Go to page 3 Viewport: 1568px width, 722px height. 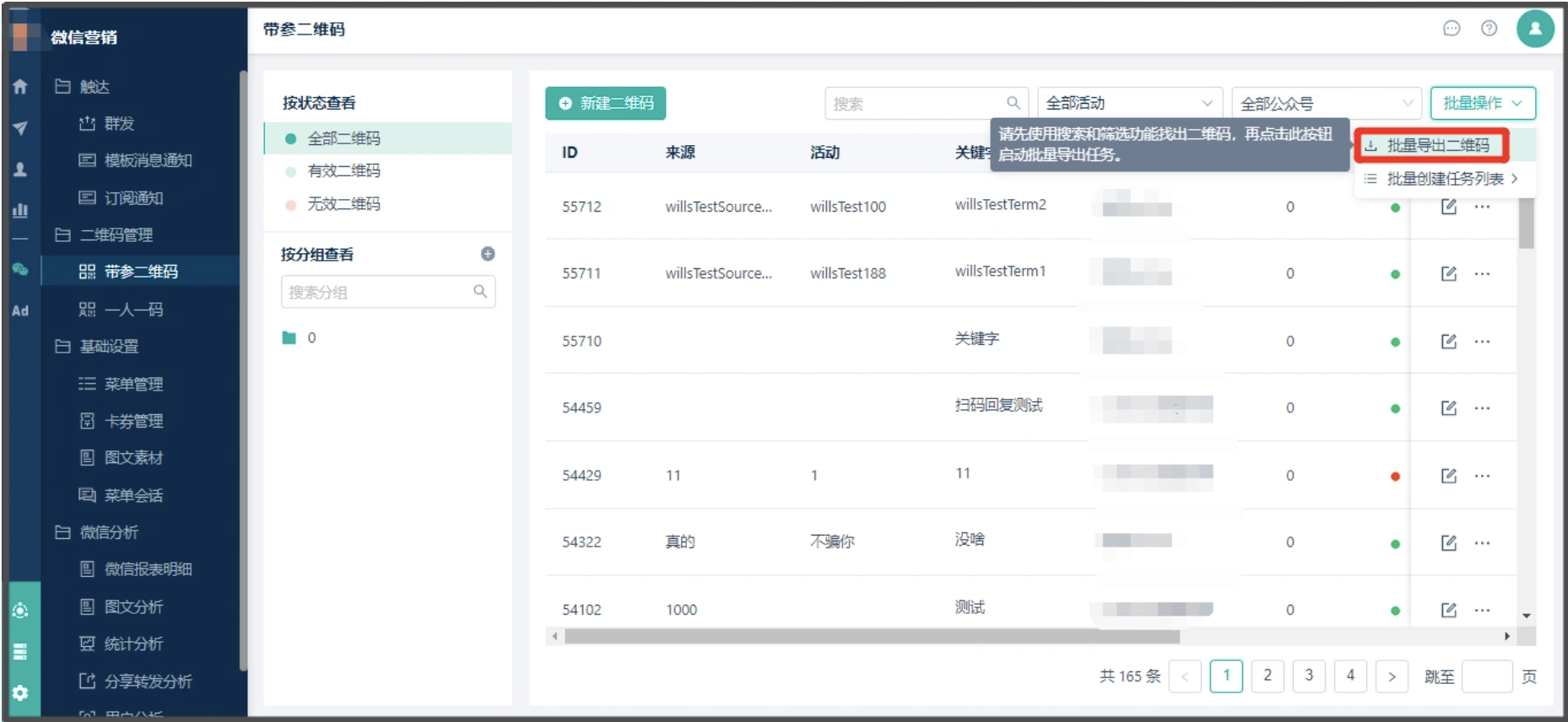(1309, 676)
